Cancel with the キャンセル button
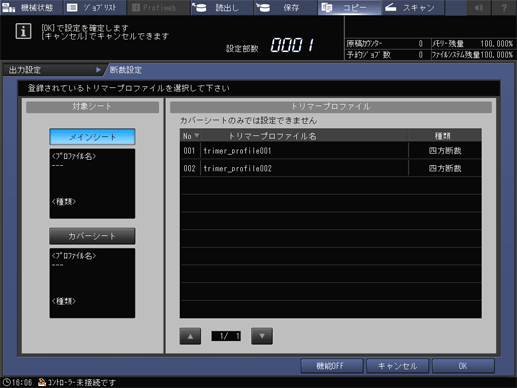 (x=397, y=366)
